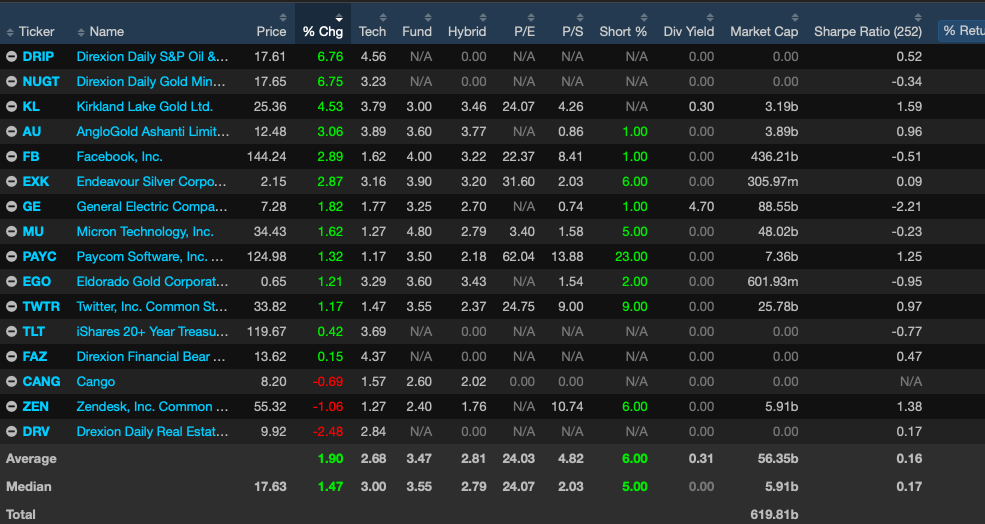Viewport: 985px width, 524px height.
Task: Open AngloGold Ashanti name link
Action: pyautogui.click(x=153, y=131)
